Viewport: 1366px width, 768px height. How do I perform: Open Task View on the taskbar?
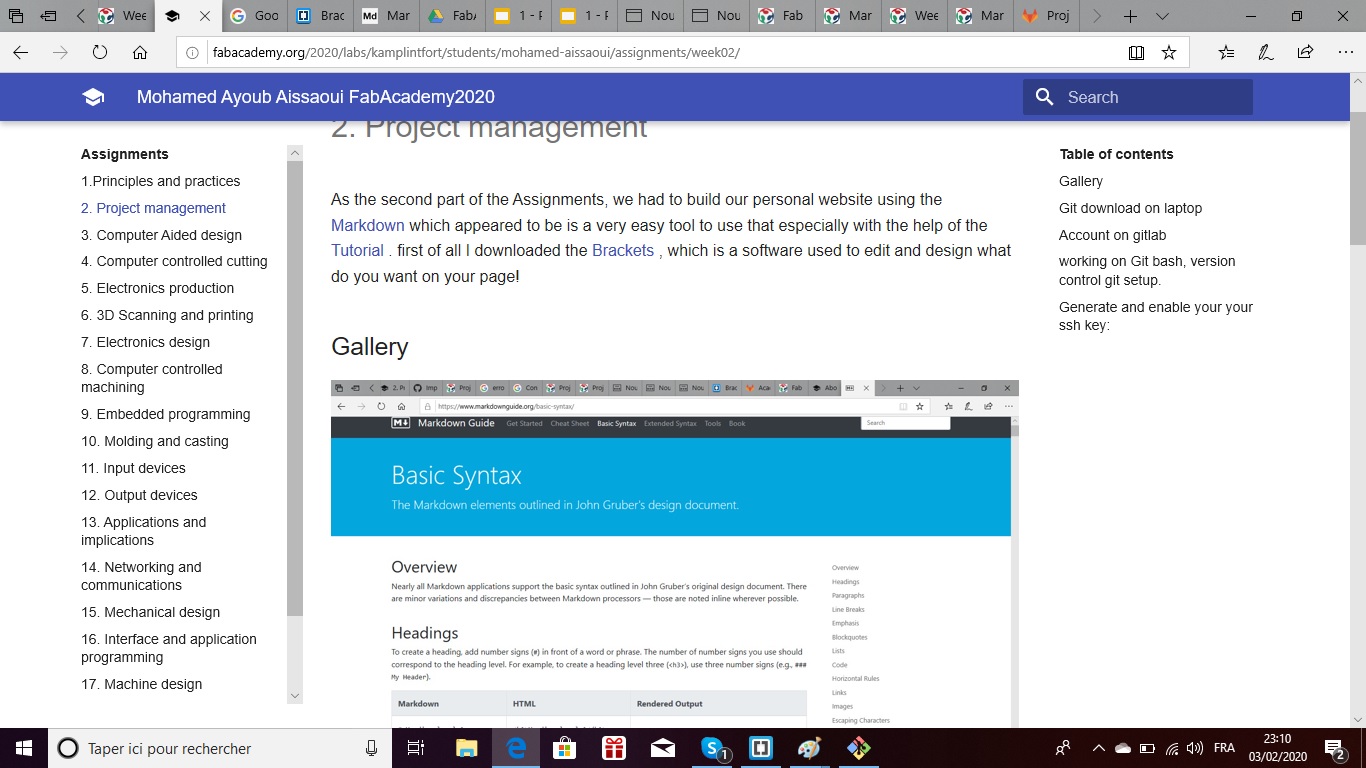point(417,748)
